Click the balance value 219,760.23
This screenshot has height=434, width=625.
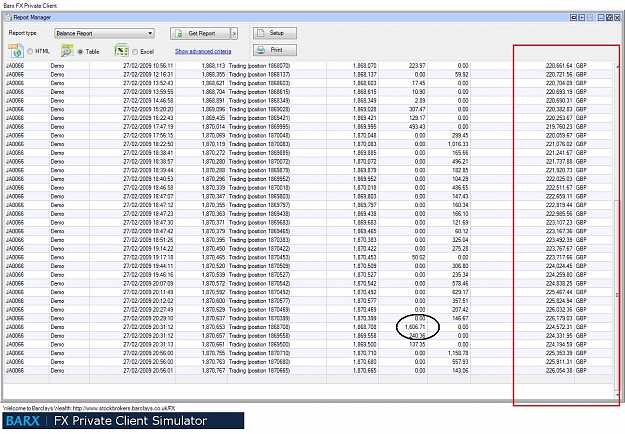pyautogui.click(x=559, y=127)
